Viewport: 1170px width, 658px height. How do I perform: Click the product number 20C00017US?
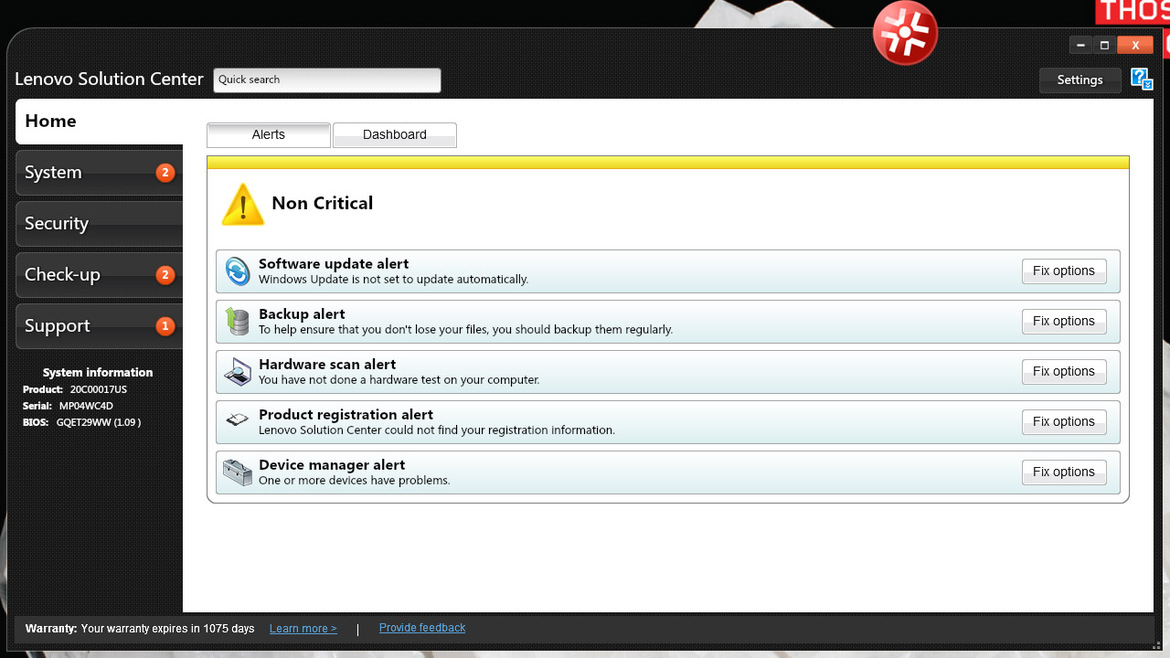[98, 389]
